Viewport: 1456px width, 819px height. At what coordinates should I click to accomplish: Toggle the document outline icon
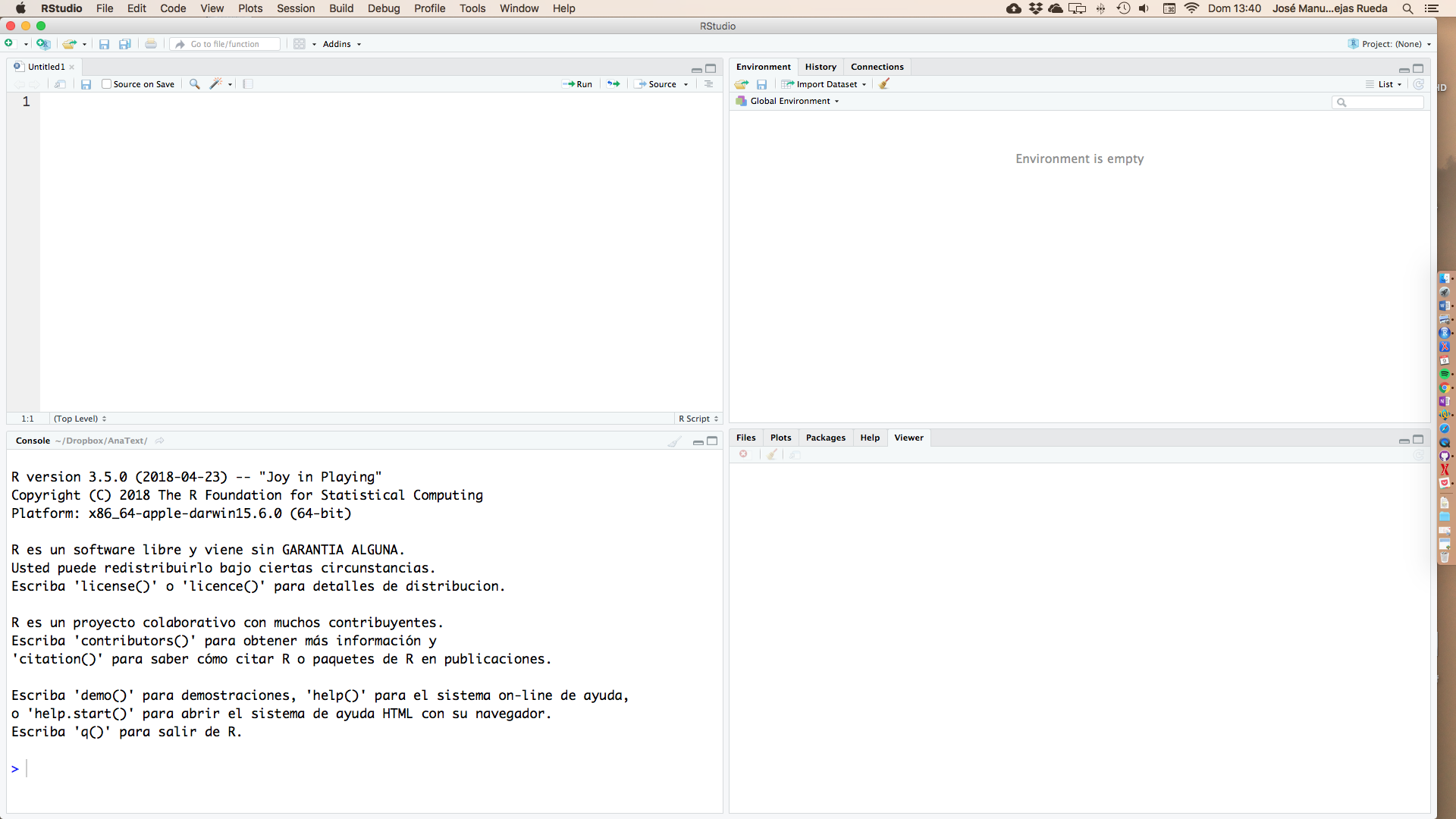pos(708,84)
